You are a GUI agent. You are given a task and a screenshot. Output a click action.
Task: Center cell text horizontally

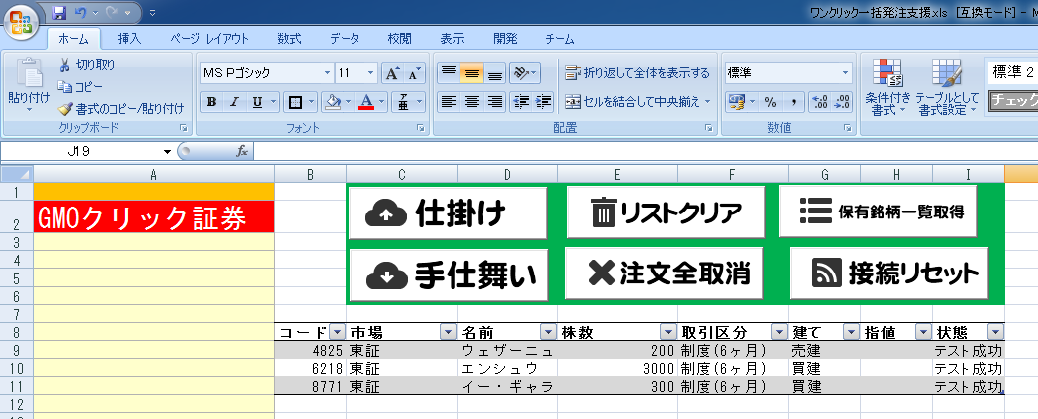coord(472,102)
